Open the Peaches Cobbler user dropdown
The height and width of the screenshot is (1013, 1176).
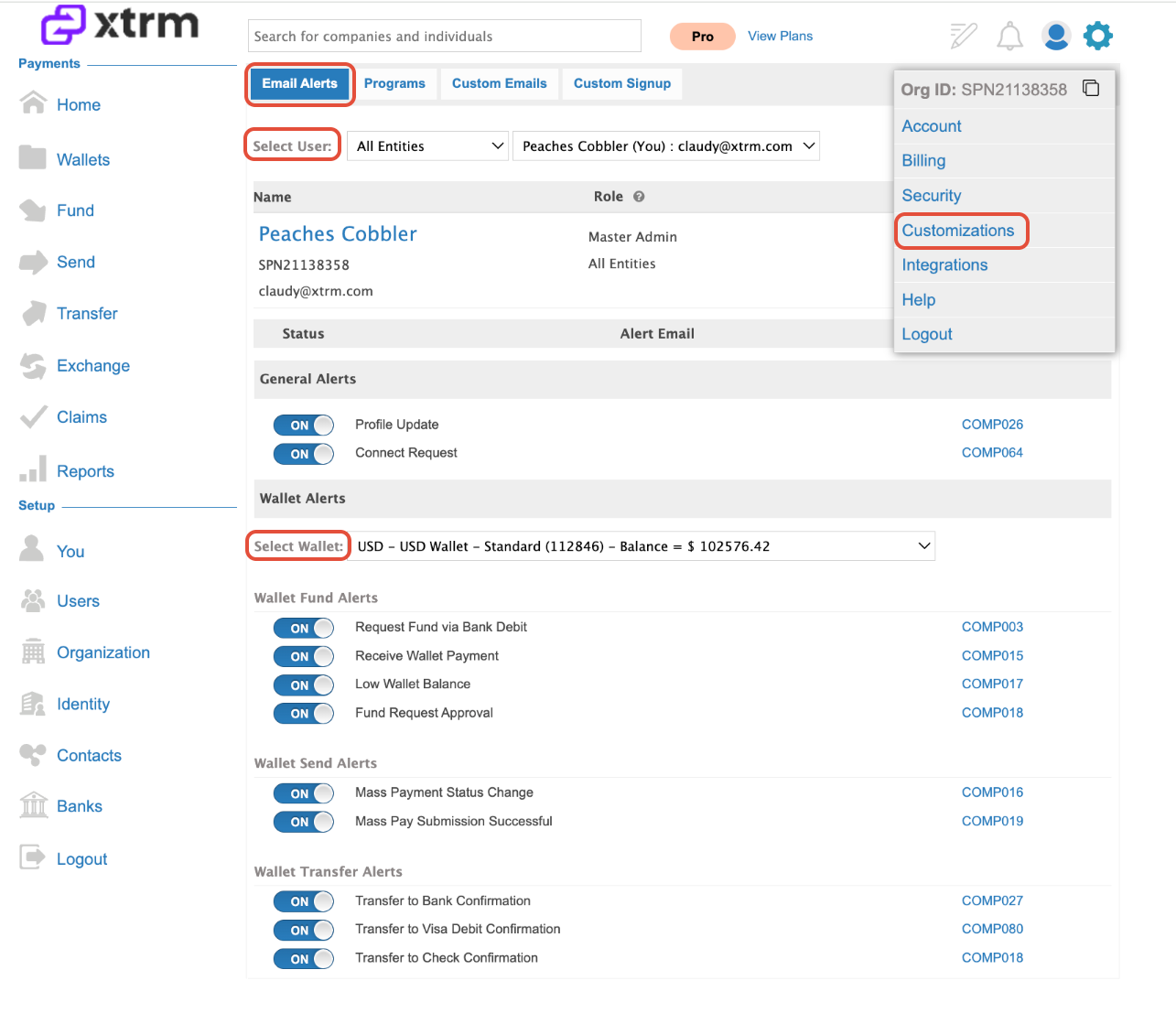point(666,146)
